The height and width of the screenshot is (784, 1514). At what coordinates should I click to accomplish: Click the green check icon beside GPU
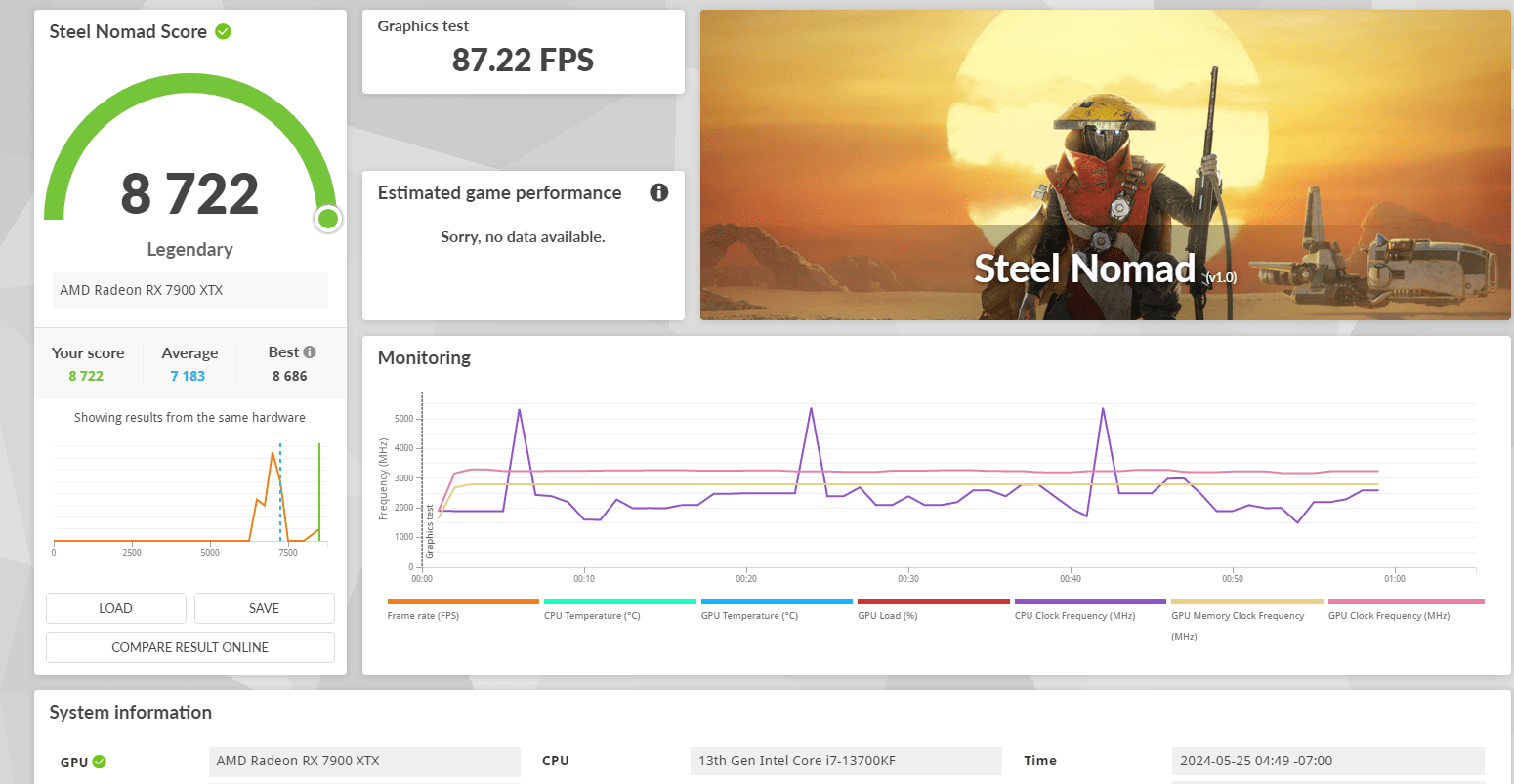[x=100, y=762]
